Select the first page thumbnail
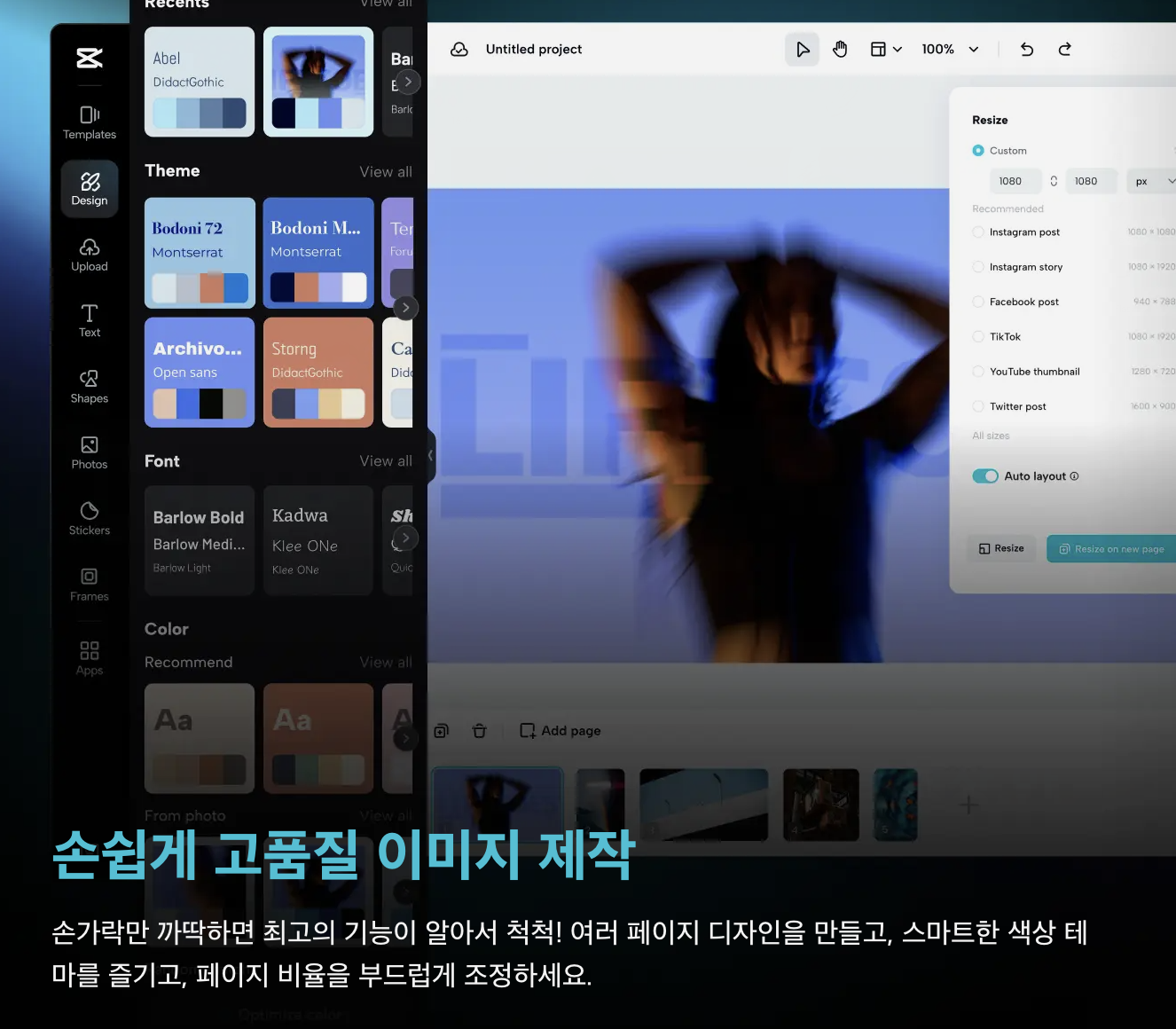 click(498, 805)
